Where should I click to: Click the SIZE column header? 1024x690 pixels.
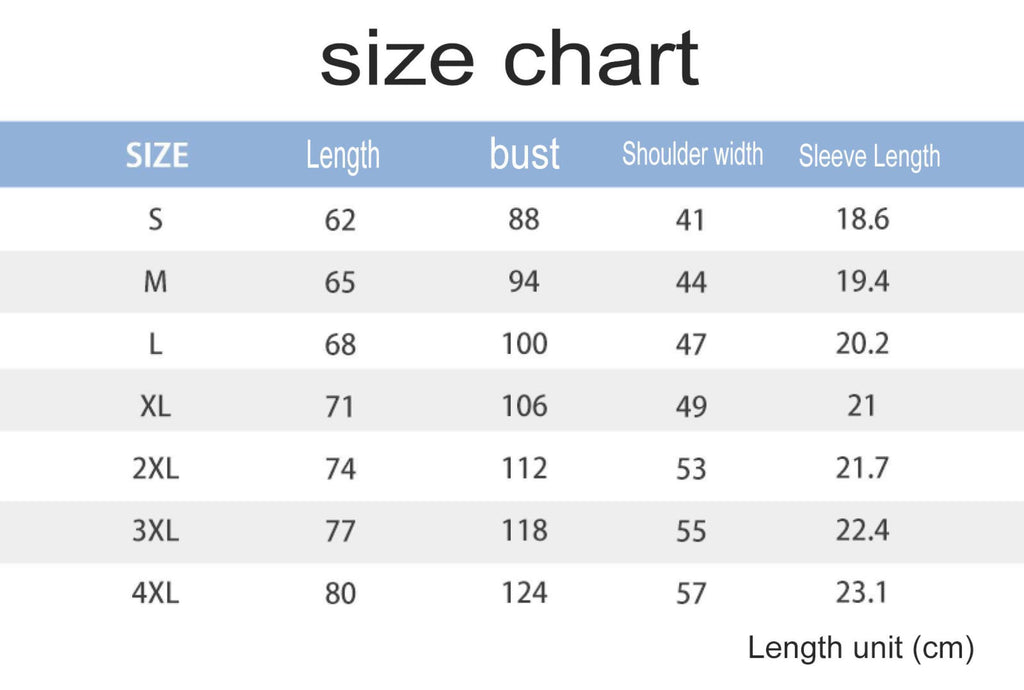click(157, 155)
